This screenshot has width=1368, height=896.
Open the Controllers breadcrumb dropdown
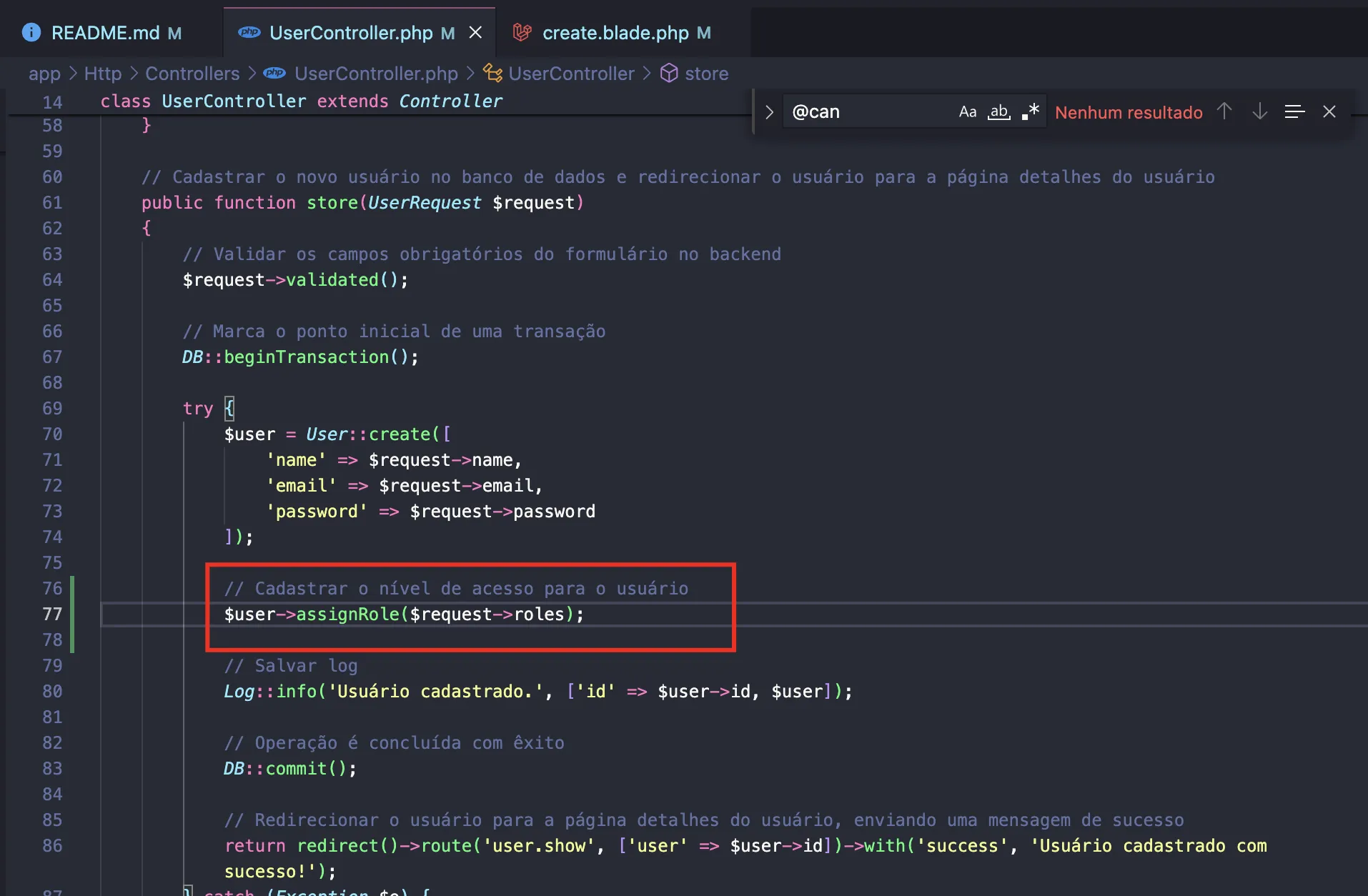pyautogui.click(x=192, y=74)
